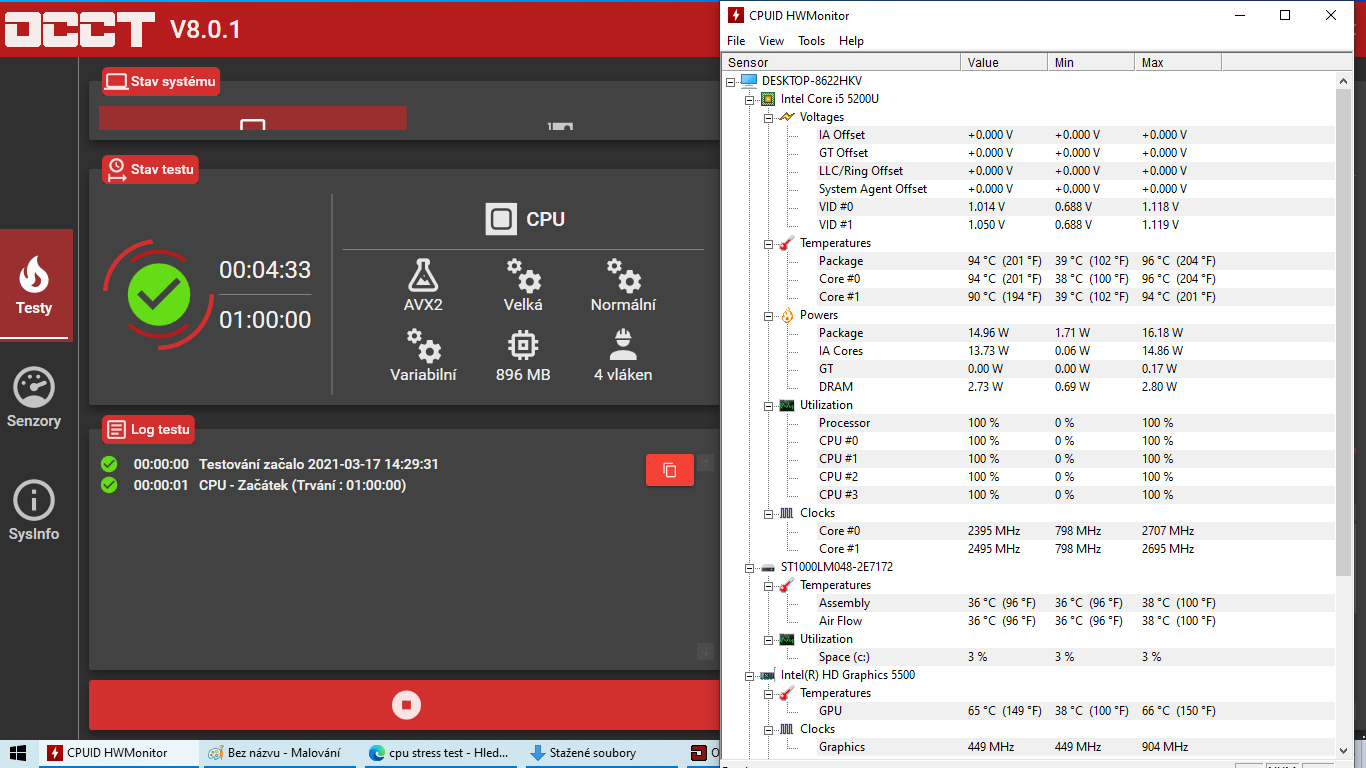Copy the test log with red copy button
Image resolution: width=1366 pixels, height=768 pixels.
click(x=669, y=470)
